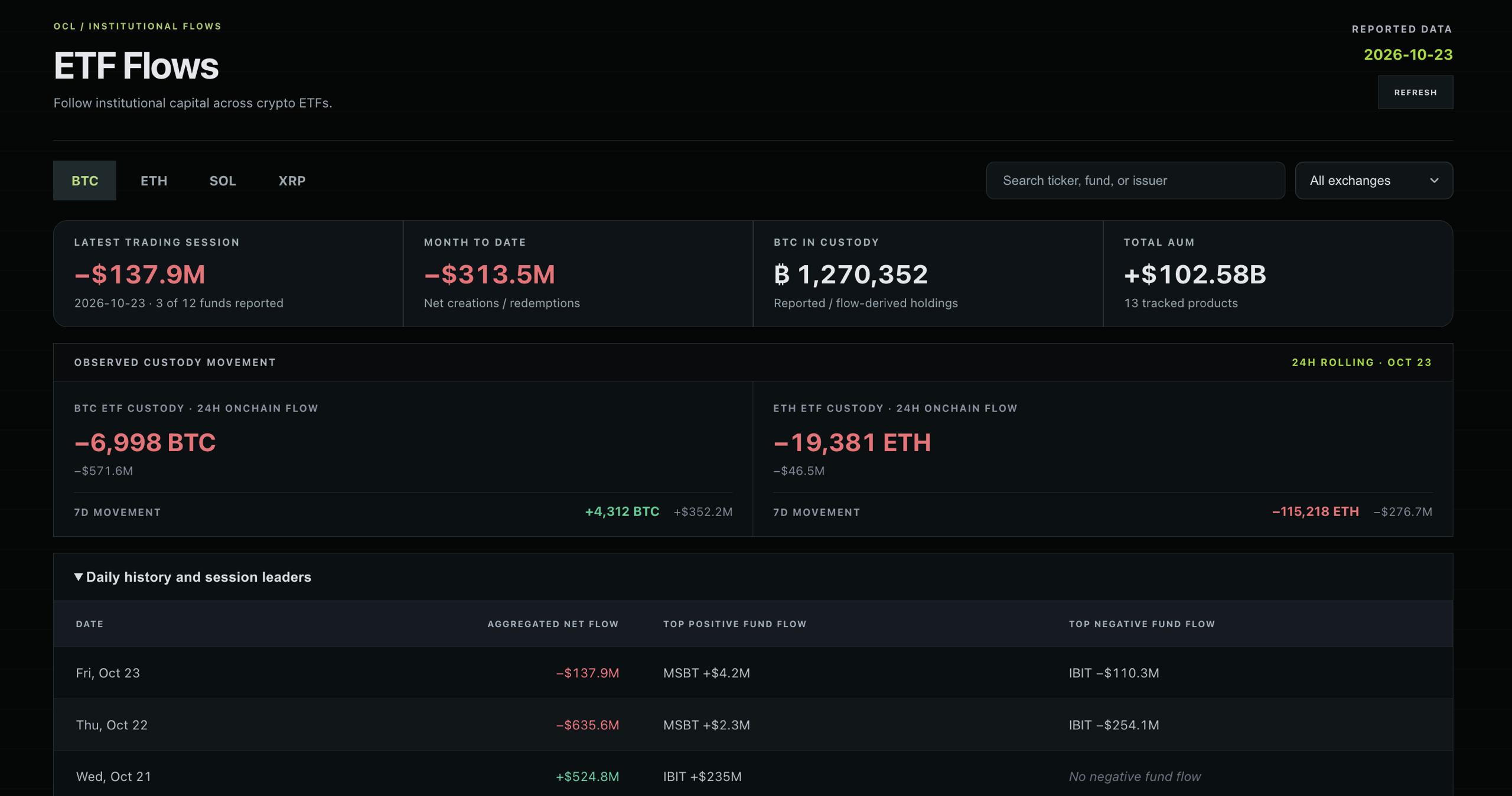
Task: Click the −6,998 BTC onchain flow figure
Action: point(145,442)
